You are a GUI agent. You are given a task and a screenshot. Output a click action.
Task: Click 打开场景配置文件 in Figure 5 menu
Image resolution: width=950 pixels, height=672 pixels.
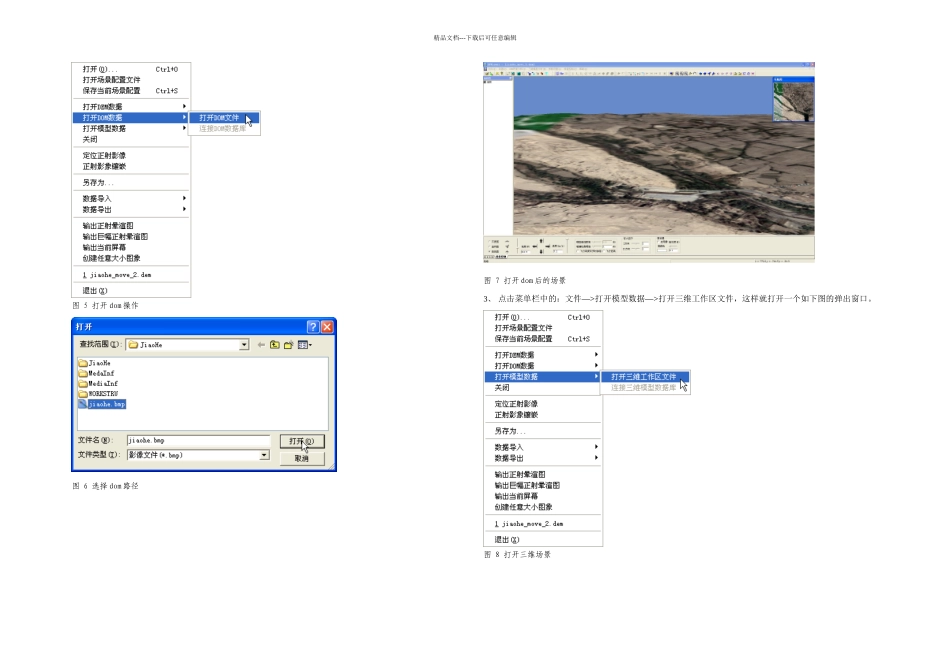tap(130, 80)
